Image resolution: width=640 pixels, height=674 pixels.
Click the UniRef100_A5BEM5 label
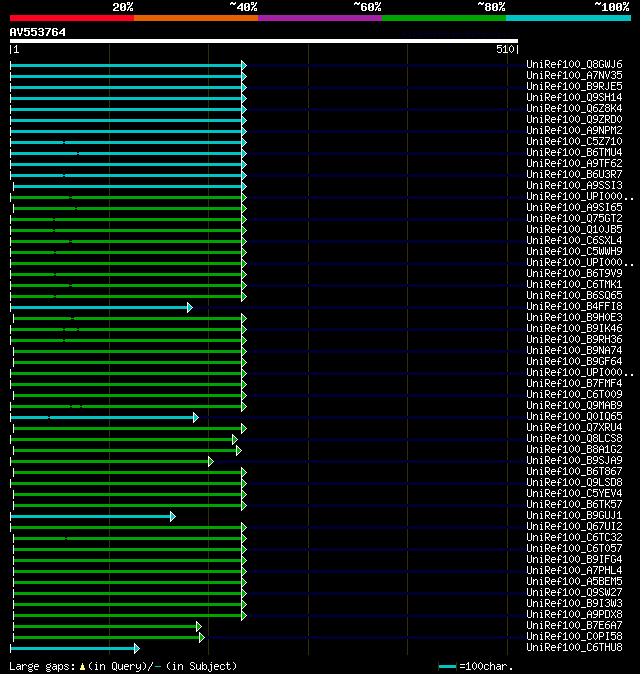(x=574, y=582)
